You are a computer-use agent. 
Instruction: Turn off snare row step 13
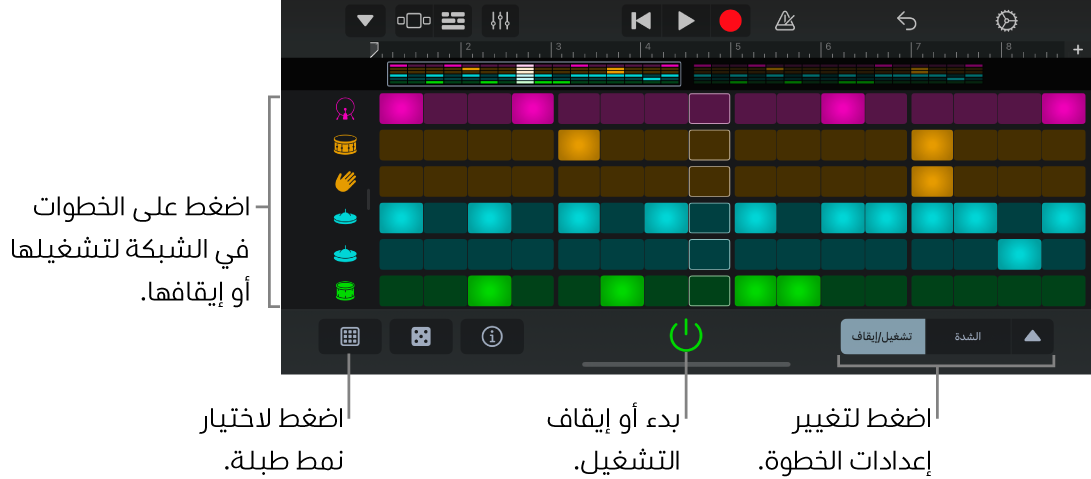932,145
